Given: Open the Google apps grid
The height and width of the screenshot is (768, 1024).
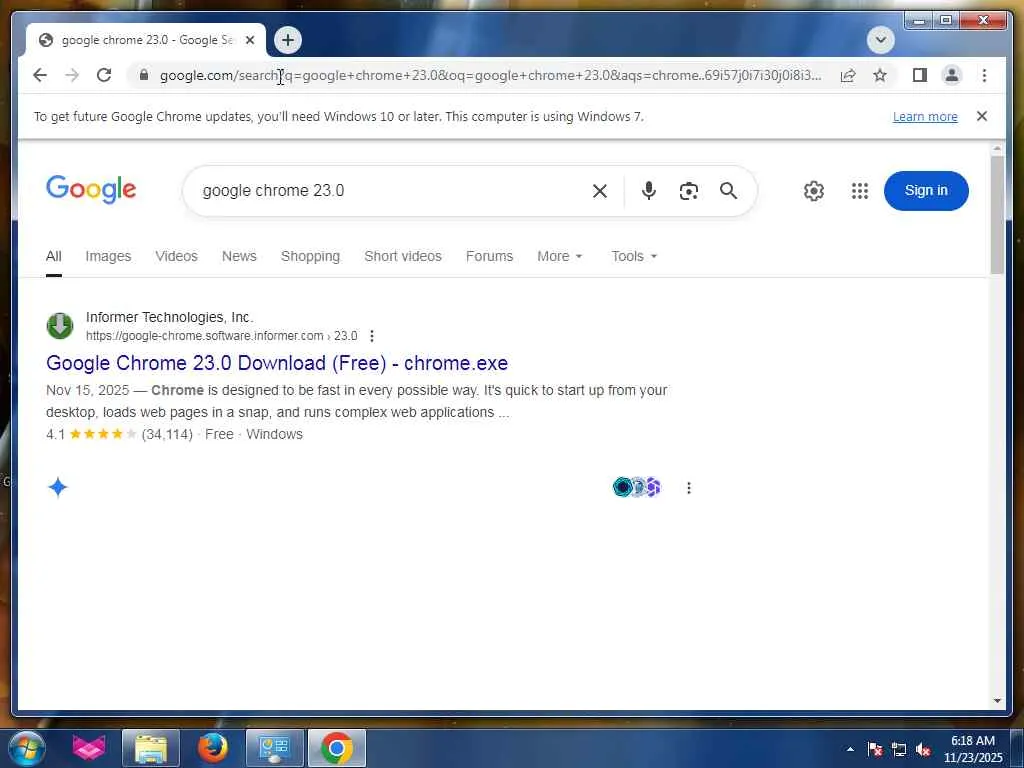Looking at the screenshot, I should tap(859, 191).
